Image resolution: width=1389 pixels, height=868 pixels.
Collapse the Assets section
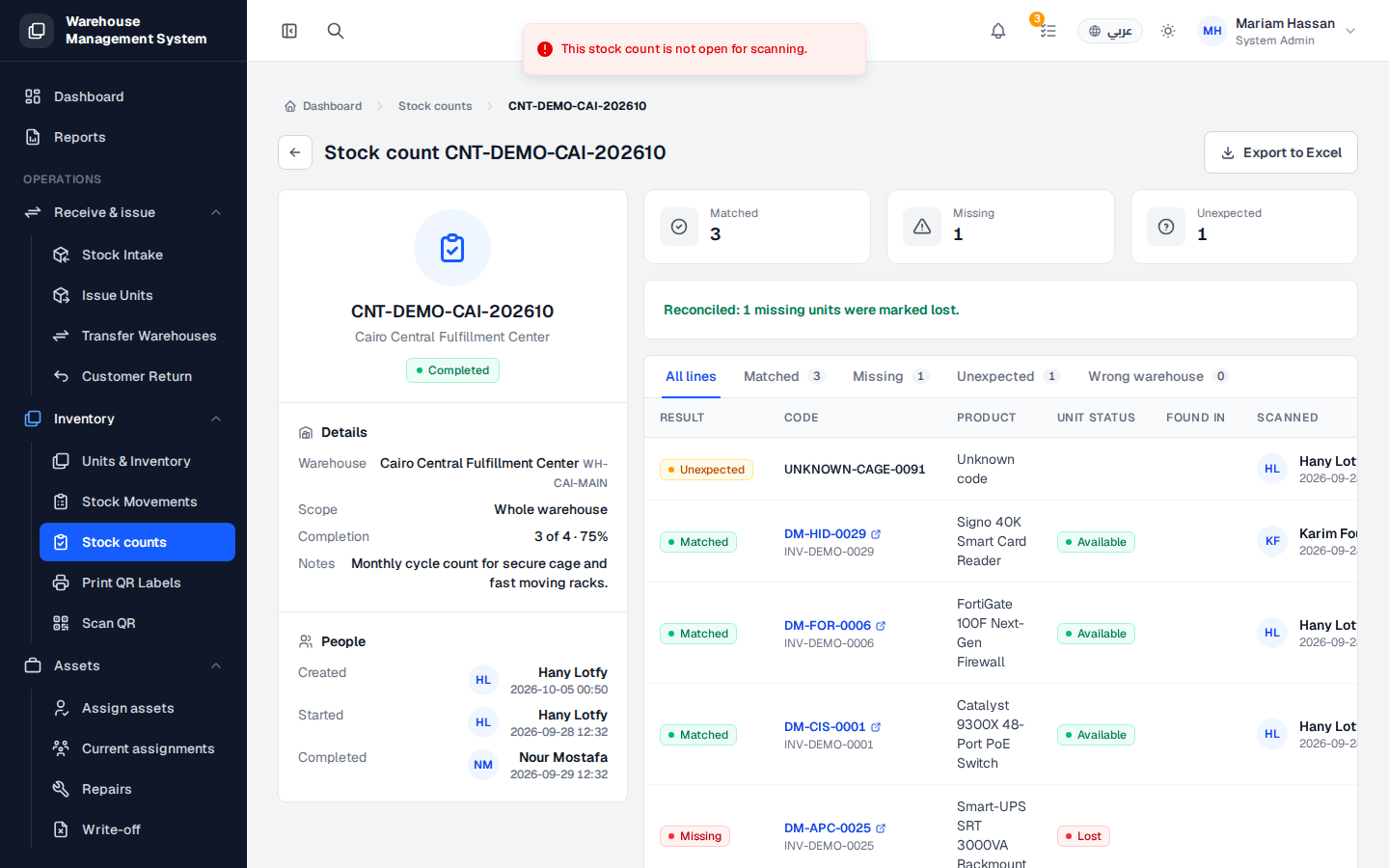(123, 665)
